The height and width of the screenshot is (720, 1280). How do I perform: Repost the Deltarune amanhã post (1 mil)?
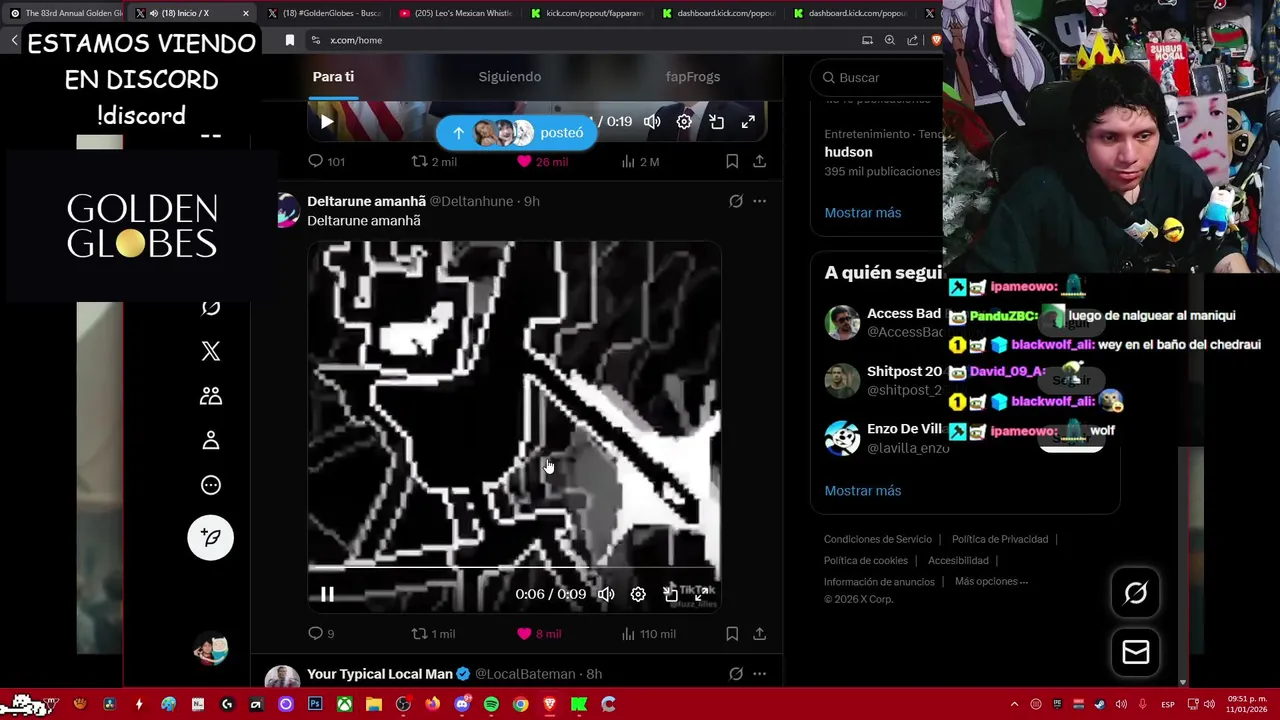(434, 633)
